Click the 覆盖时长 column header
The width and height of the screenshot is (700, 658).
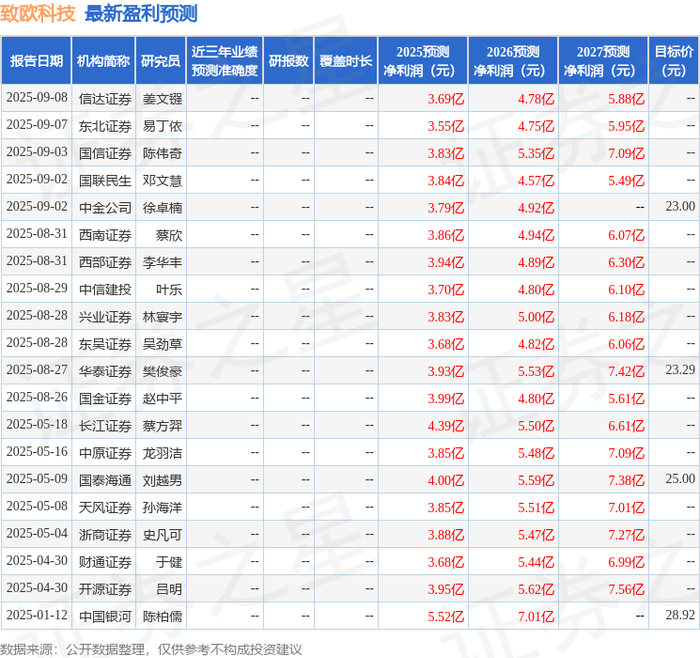(346, 61)
